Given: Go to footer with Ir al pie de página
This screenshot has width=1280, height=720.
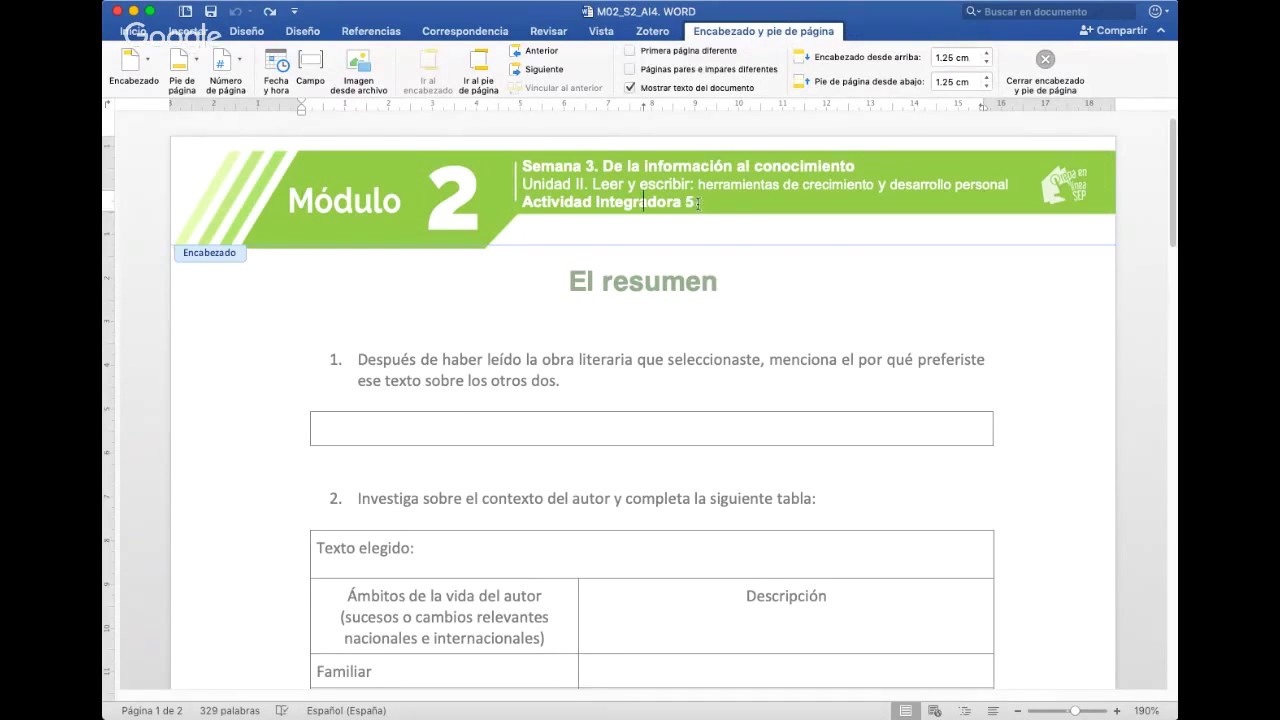Looking at the screenshot, I should pos(480,70).
